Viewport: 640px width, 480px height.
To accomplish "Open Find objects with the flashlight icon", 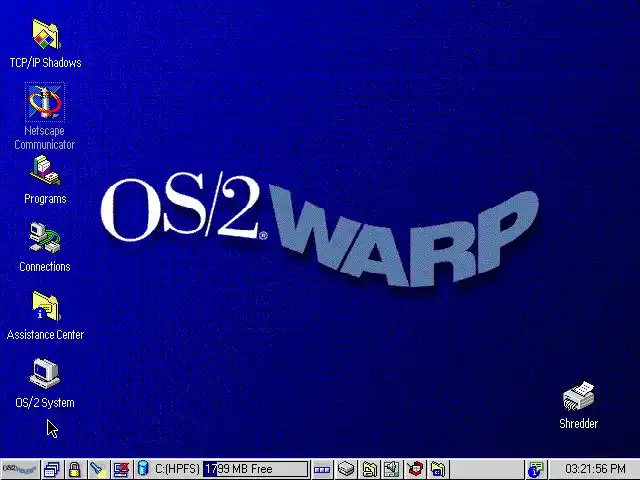I will pos(98,469).
